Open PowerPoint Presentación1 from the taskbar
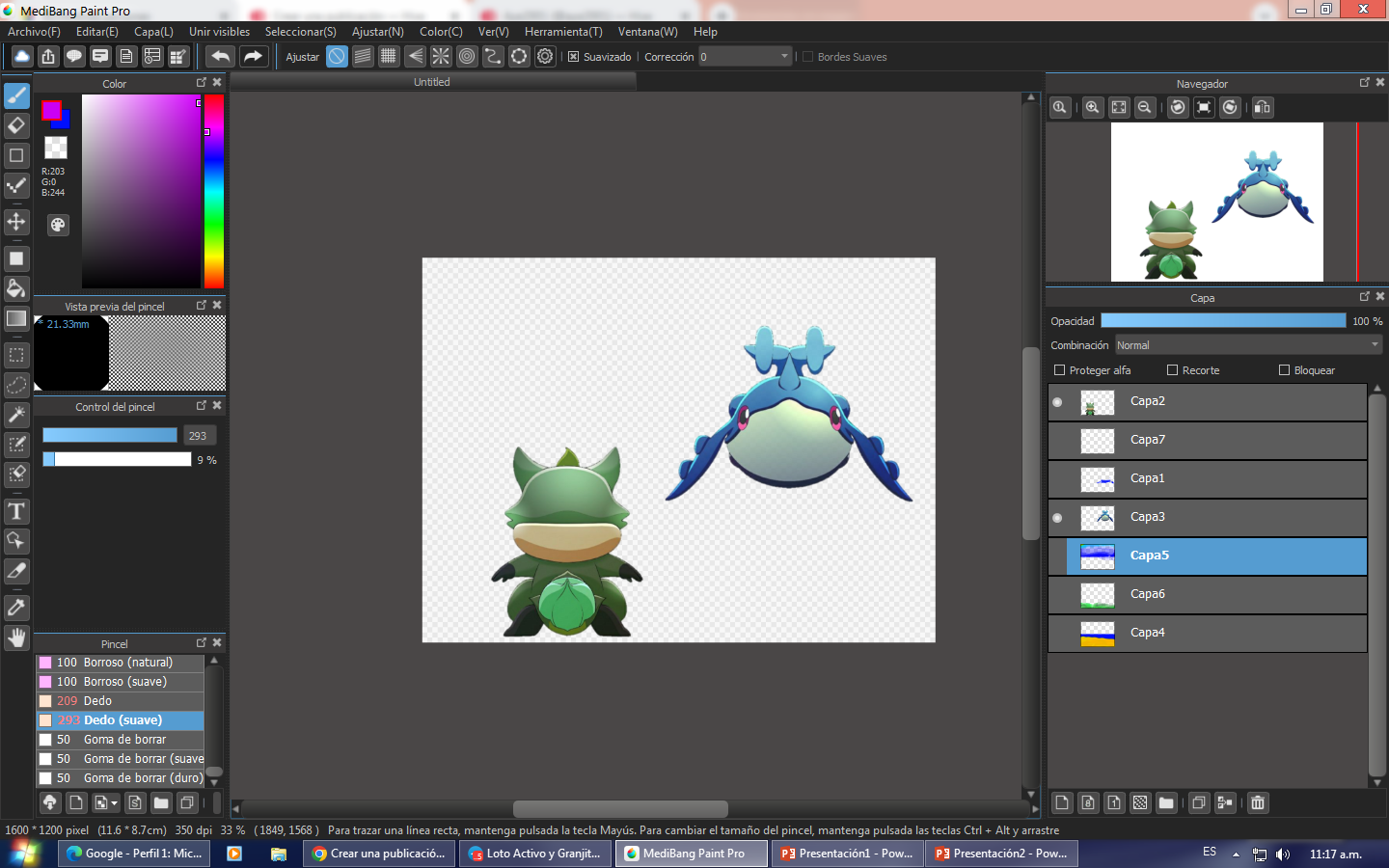This screenshot has height=868, width=1389. click(x=847, y=854)
